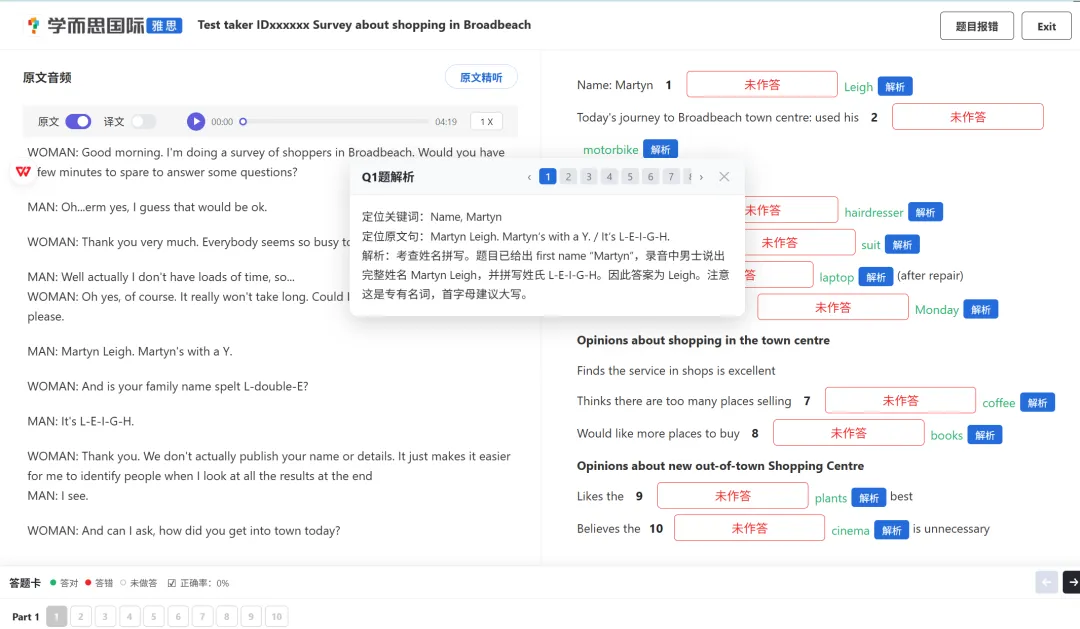The height and width of the screenshot is (629, 1080).
Task: Click the audio progress slider handle
Action: pos(243,122)
